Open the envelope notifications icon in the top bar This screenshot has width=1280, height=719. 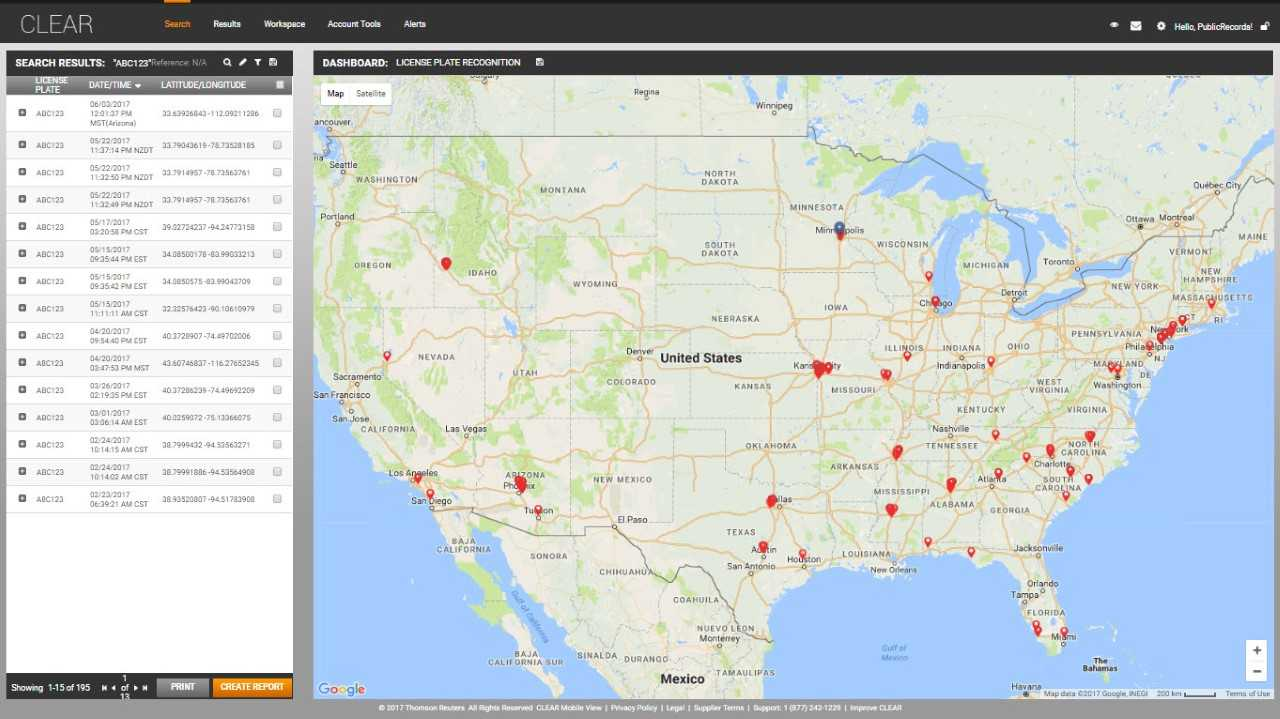coord(1136,25)
